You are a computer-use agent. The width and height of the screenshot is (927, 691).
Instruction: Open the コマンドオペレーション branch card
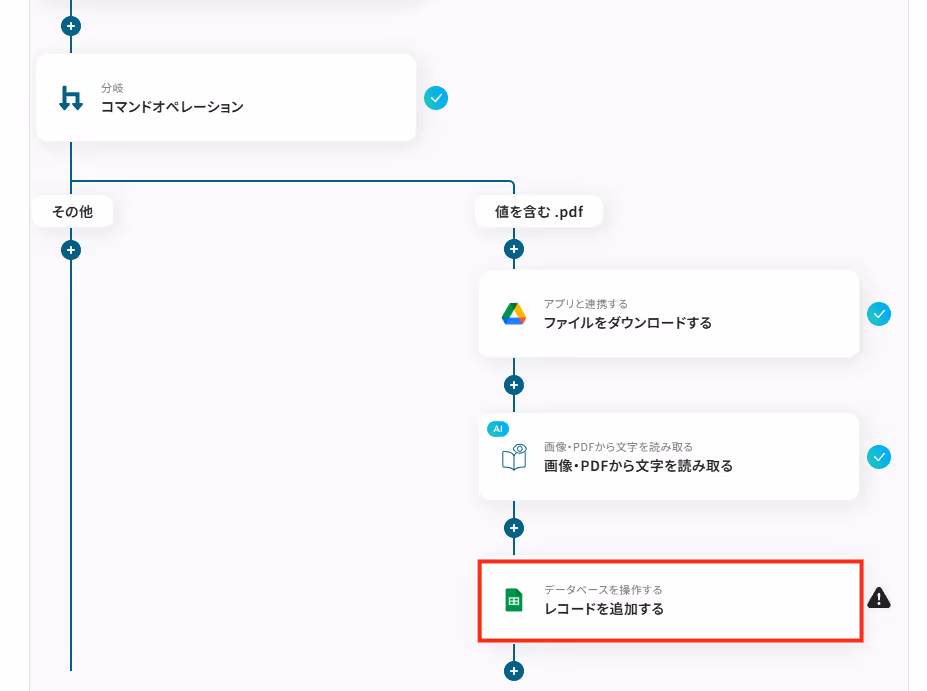(x=226, y=98)
